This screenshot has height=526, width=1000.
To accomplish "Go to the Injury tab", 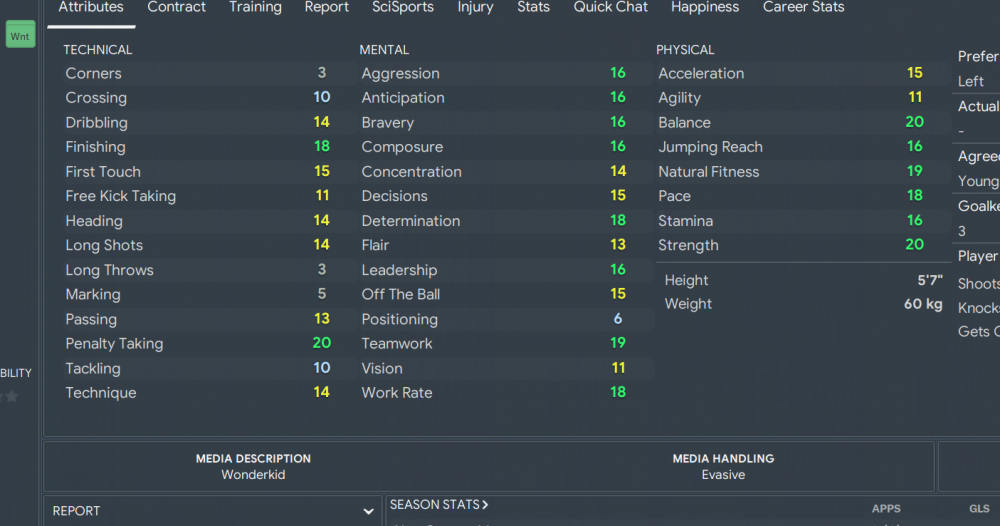I will (x=475, y=8).
